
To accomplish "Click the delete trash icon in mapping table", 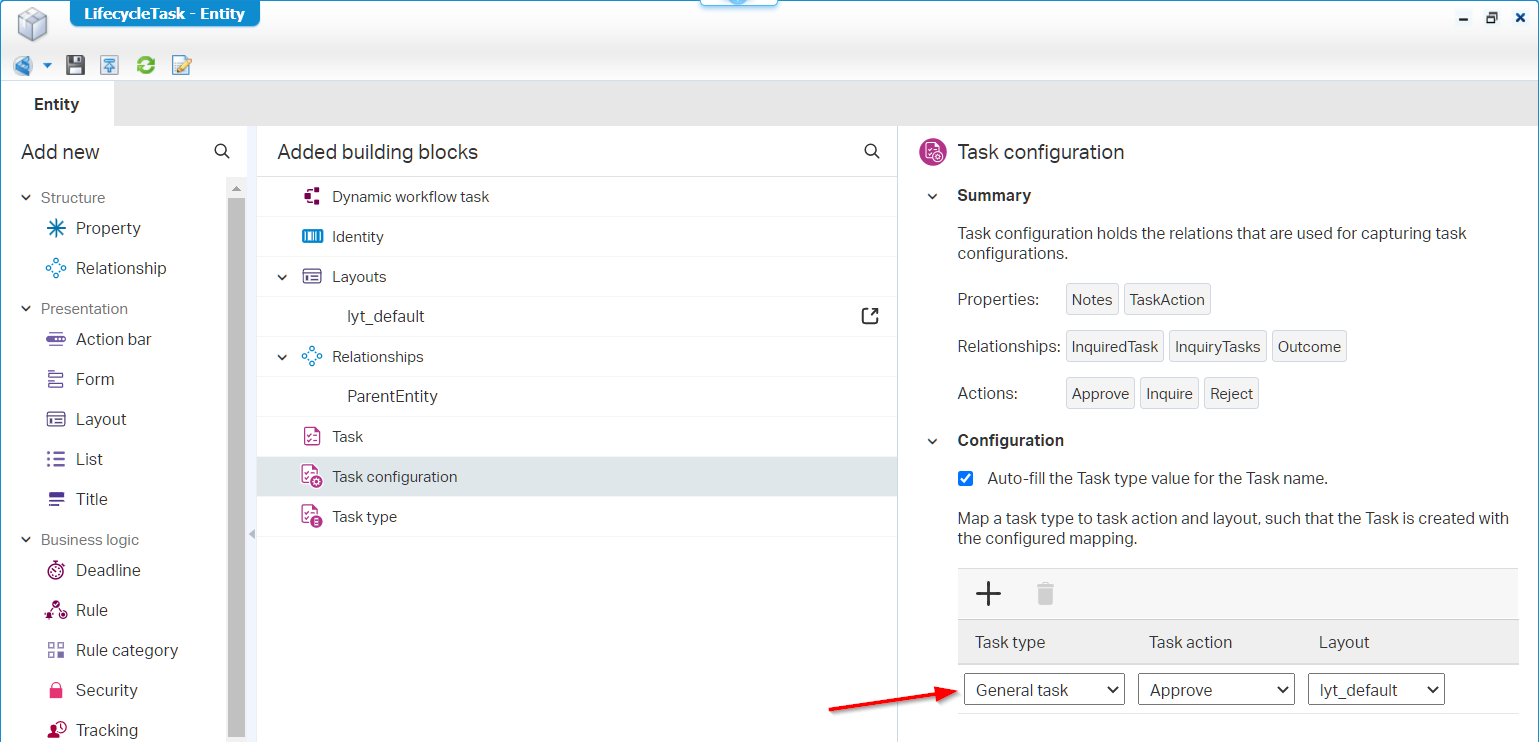I will [x=1045, y=594].
